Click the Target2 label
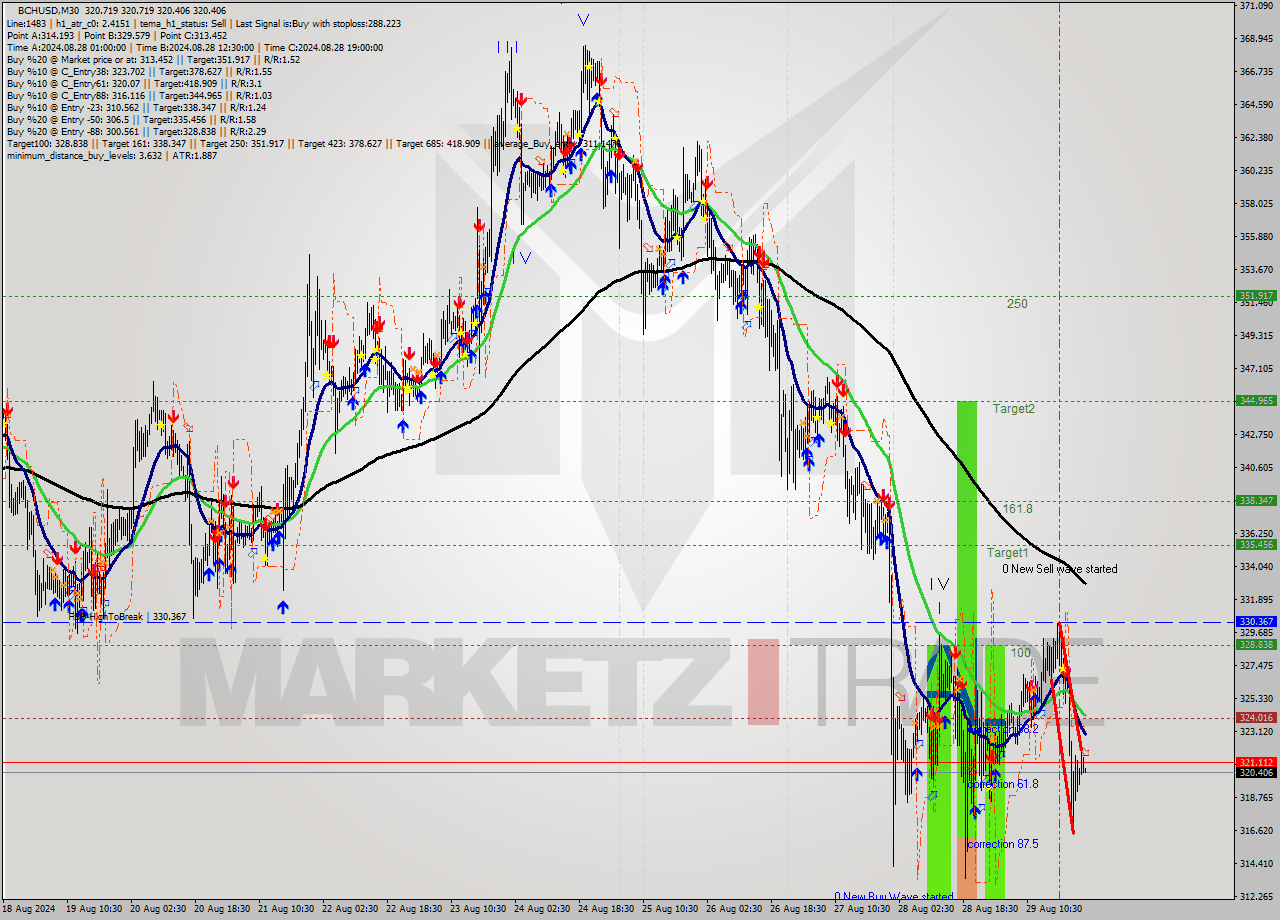Viewport: 1280px width, 920px height. [x=1013, y=409]
